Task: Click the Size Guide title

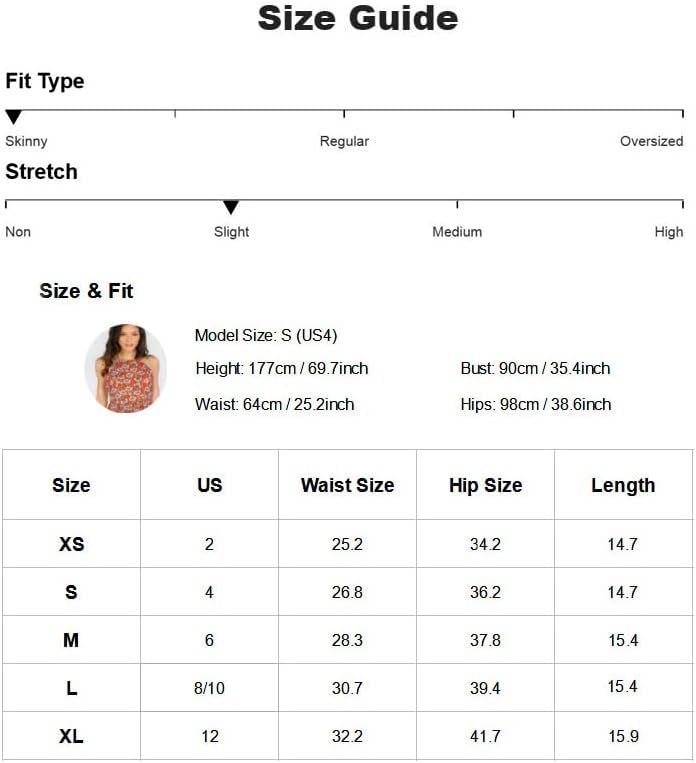Action: pyautogui.click(x=358, y=18)
